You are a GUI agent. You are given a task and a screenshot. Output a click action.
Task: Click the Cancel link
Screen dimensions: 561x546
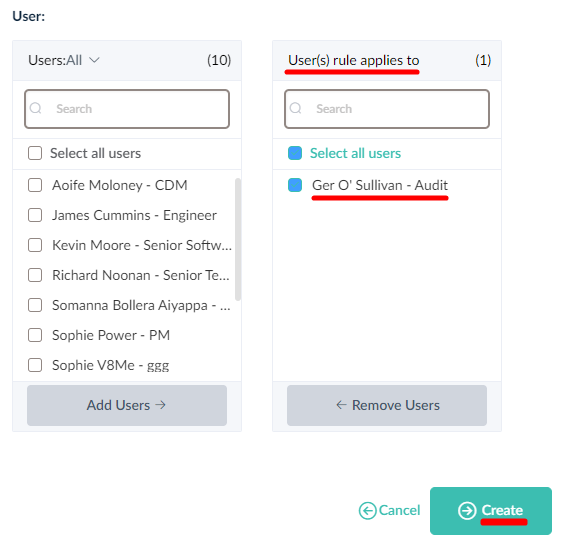tap(390, 510)
